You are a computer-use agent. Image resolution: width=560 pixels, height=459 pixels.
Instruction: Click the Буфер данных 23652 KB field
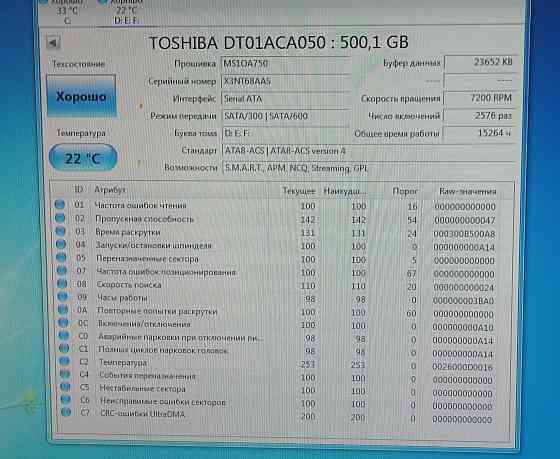click(x=480, y=63)
